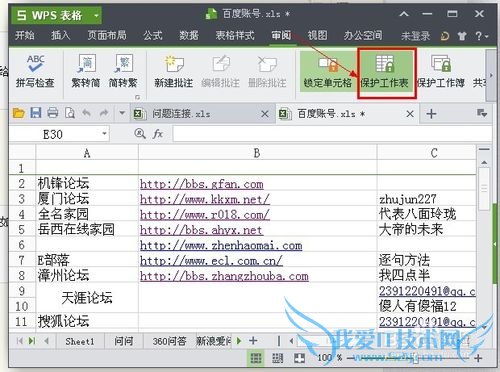Click the print icon in quick toolbar

(53, 113)
